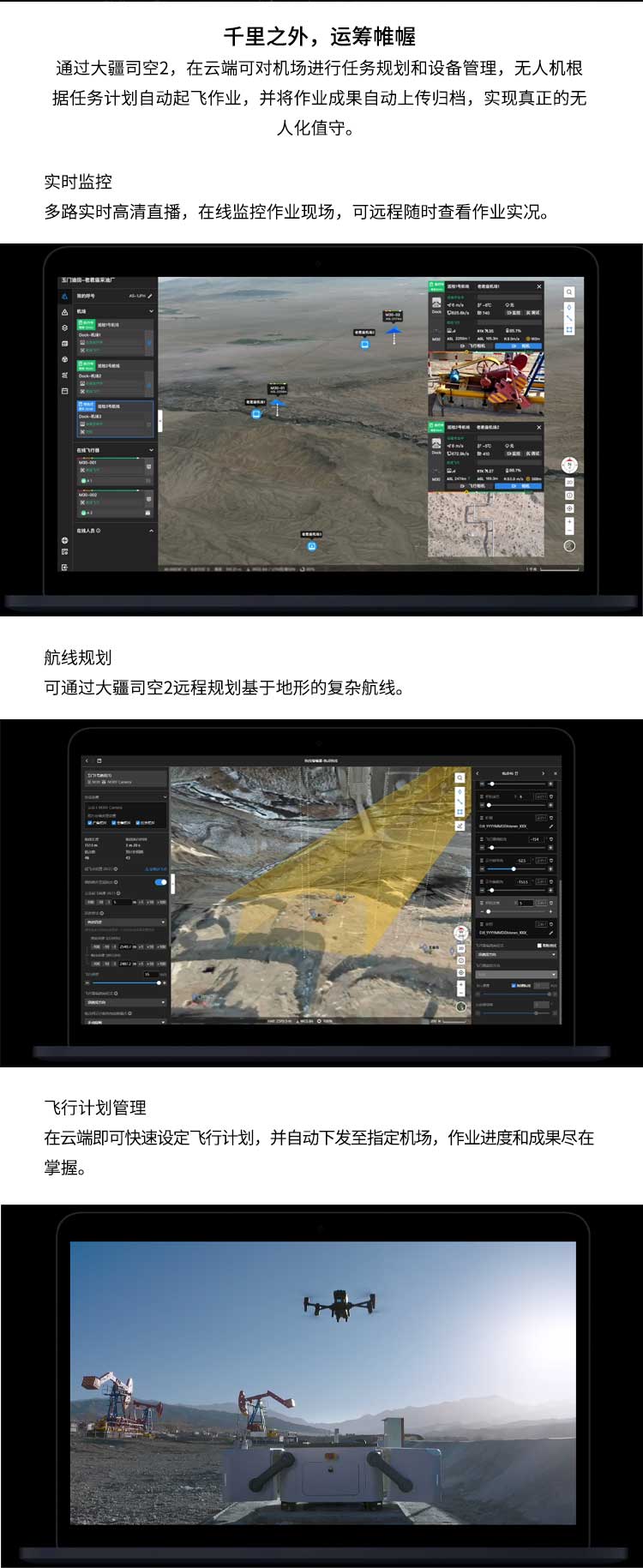The height and width of the screenshot is (1568, 643).
Task: Switch the route planning map to 2D view
Action: pos(461,948)
